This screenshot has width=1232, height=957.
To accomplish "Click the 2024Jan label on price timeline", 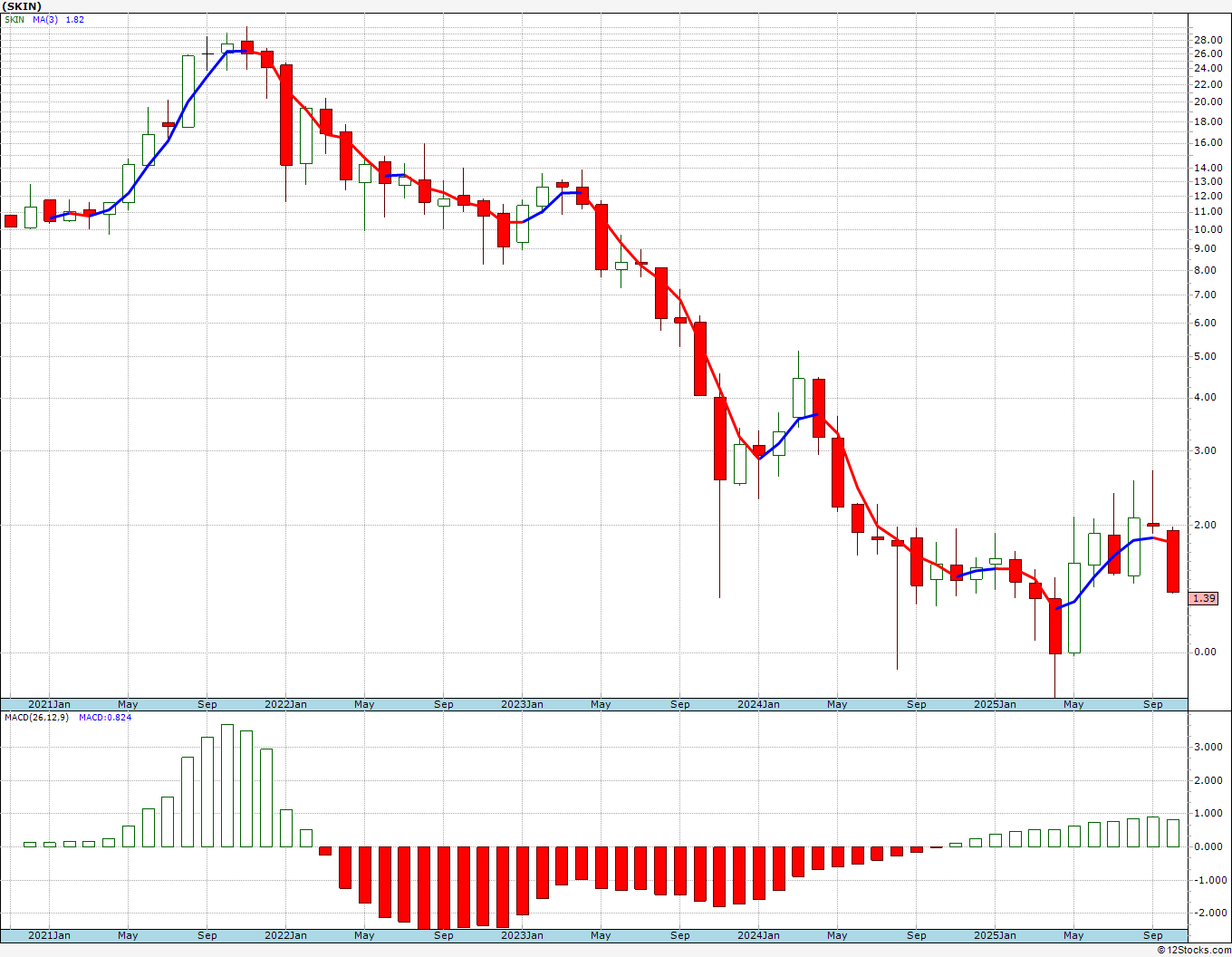I will click(758, 704).
